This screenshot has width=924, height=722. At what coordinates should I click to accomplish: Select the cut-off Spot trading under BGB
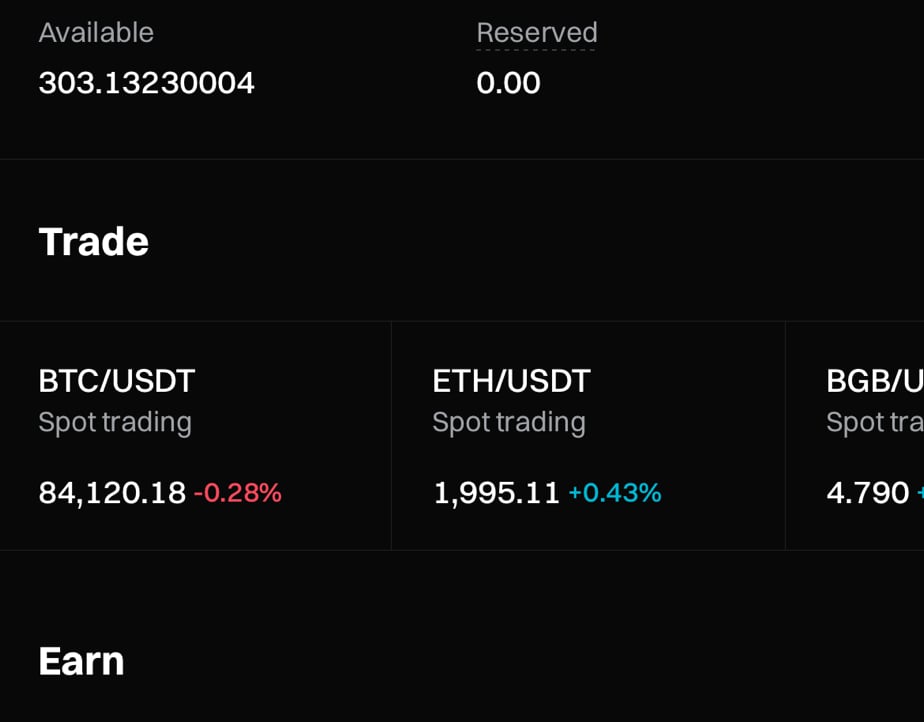click(x=874, y=423)
